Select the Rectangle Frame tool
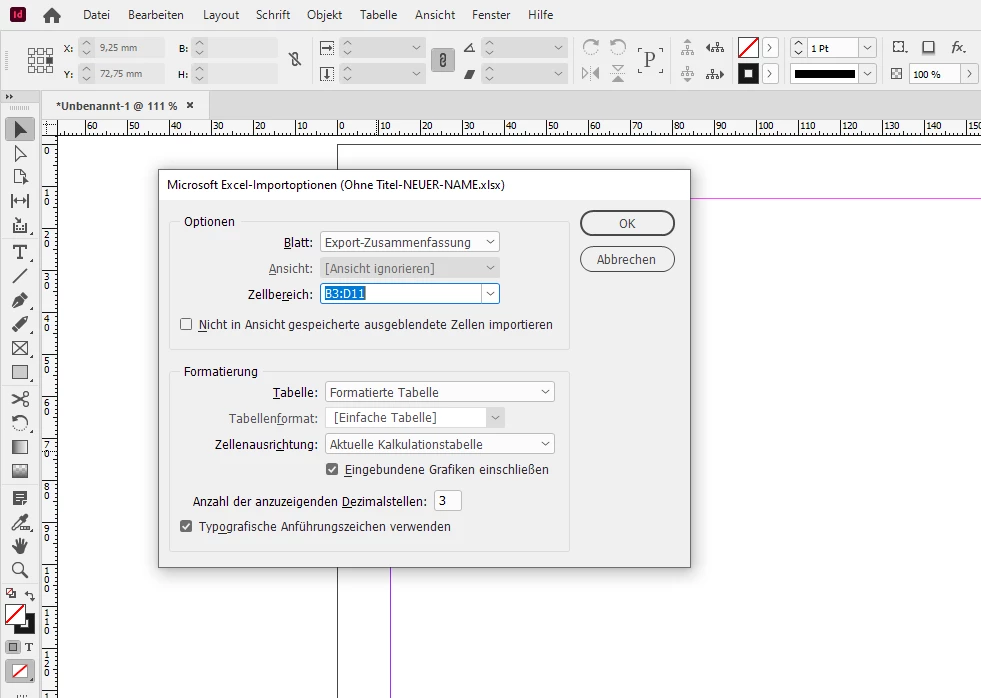 (20, 348)
